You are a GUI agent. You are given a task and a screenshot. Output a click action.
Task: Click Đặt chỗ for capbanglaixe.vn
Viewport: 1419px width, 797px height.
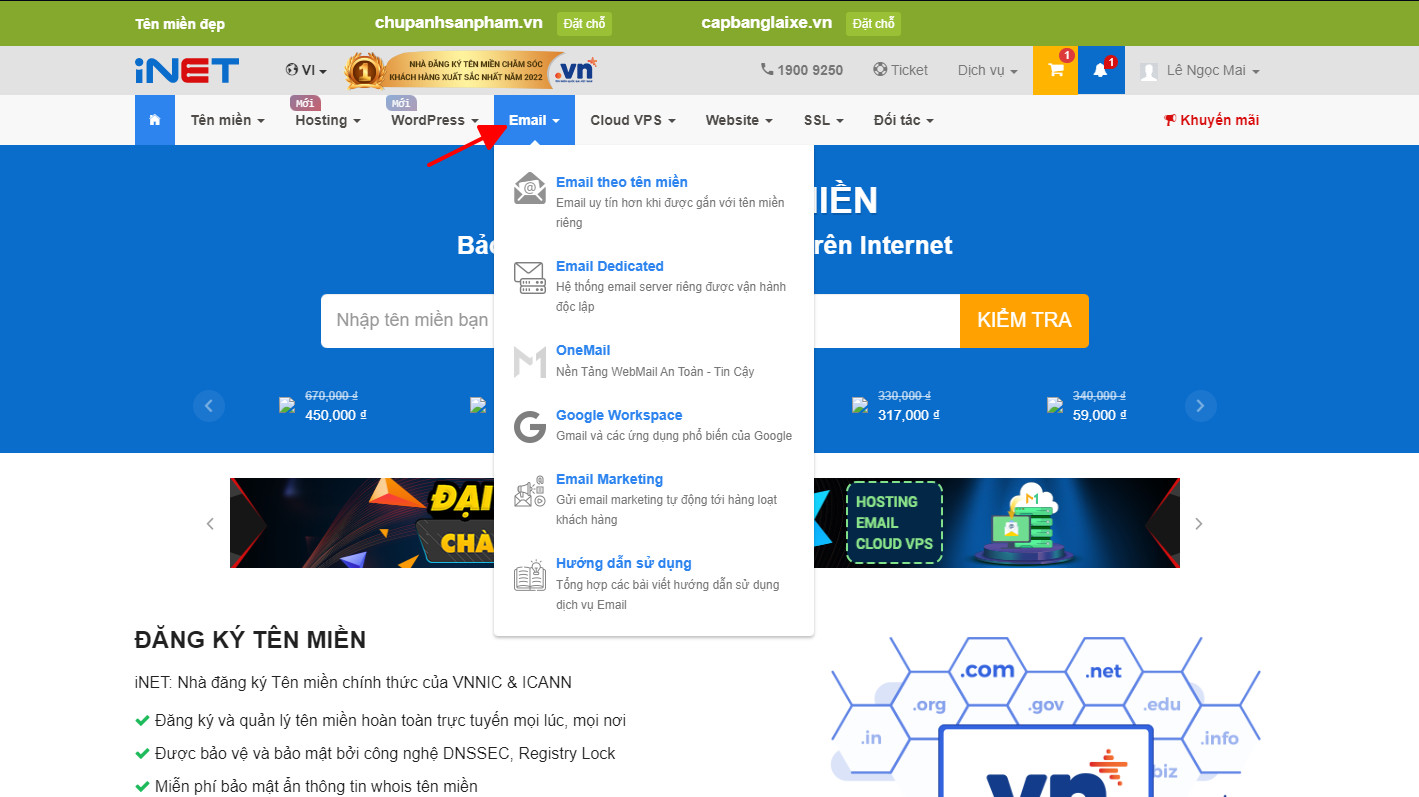coord(872,23)
